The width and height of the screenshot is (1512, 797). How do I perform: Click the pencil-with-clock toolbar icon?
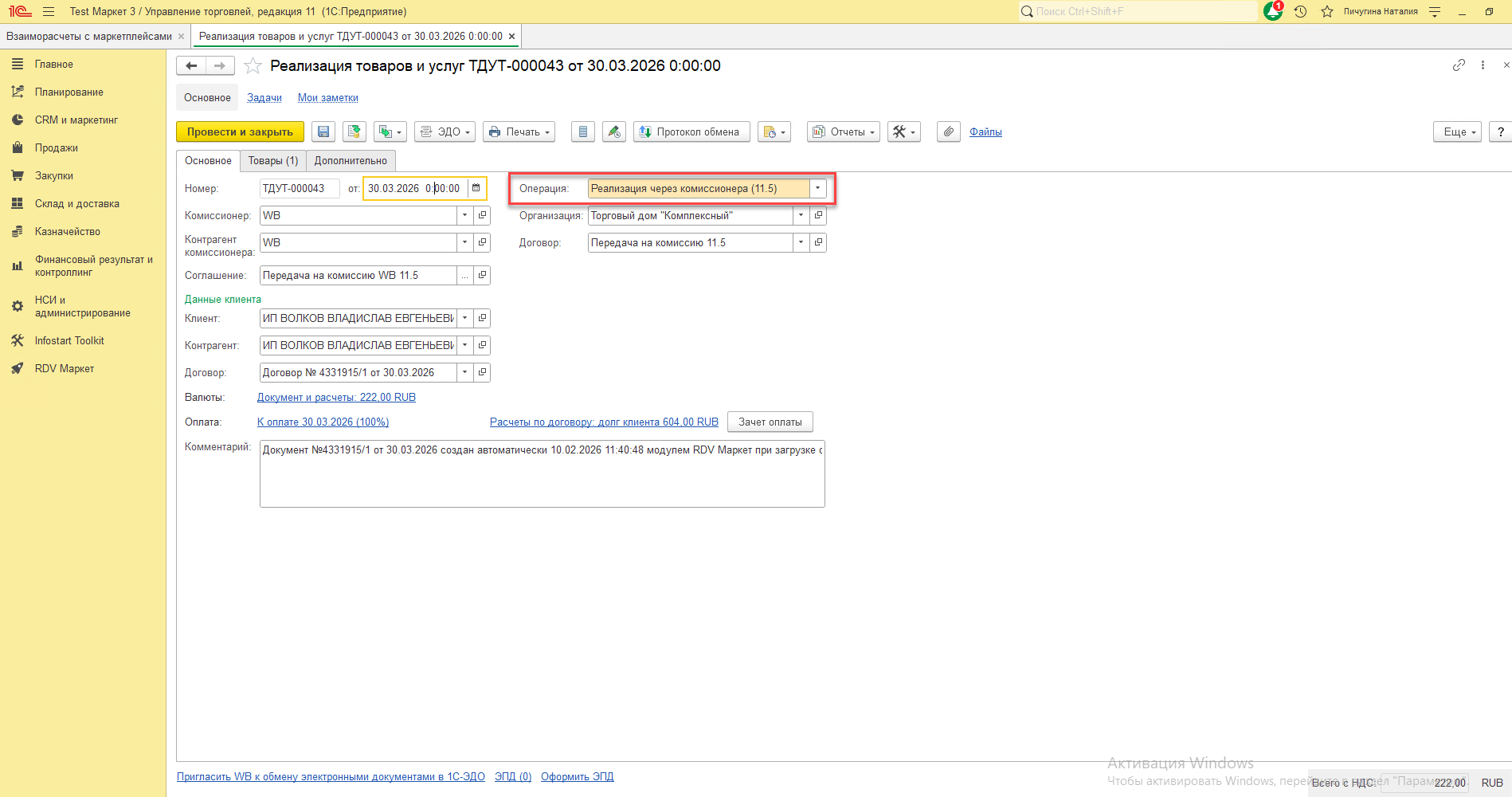click(614, 132)
